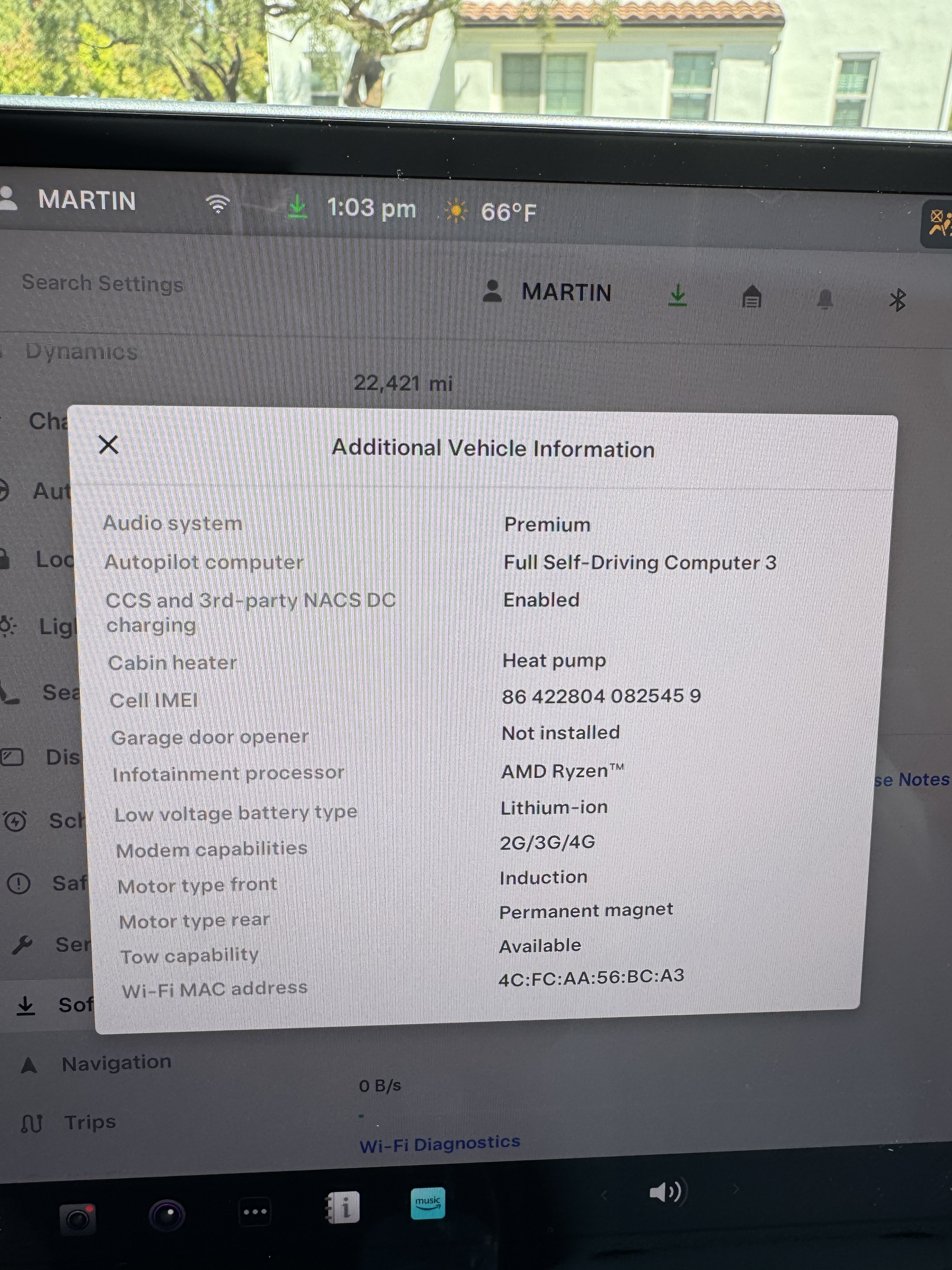Screen dimensions: 952x1270
Task: Open the all-apps three dots launcher
Action: 255,1212
